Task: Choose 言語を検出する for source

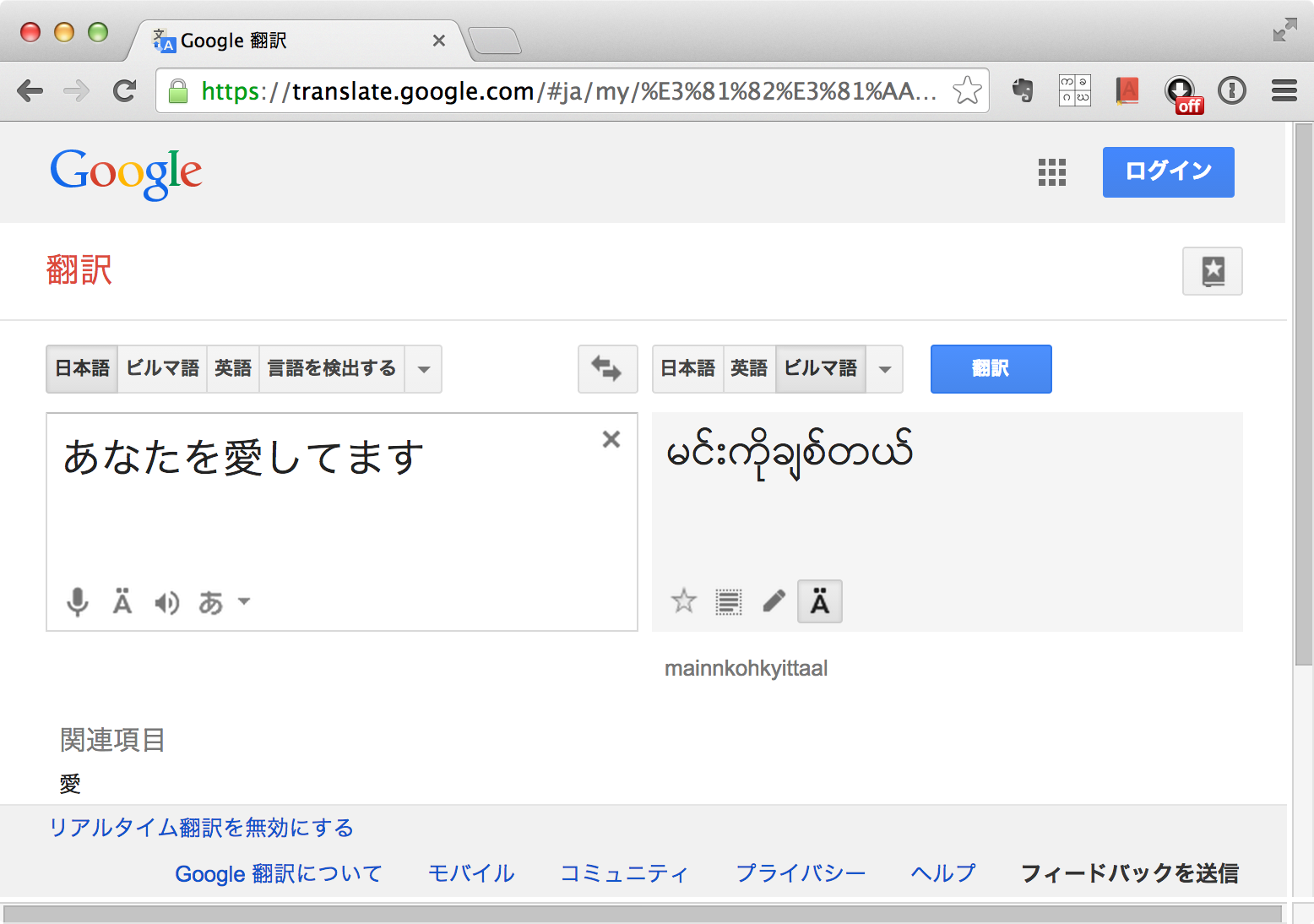Action: coord(332,369)
